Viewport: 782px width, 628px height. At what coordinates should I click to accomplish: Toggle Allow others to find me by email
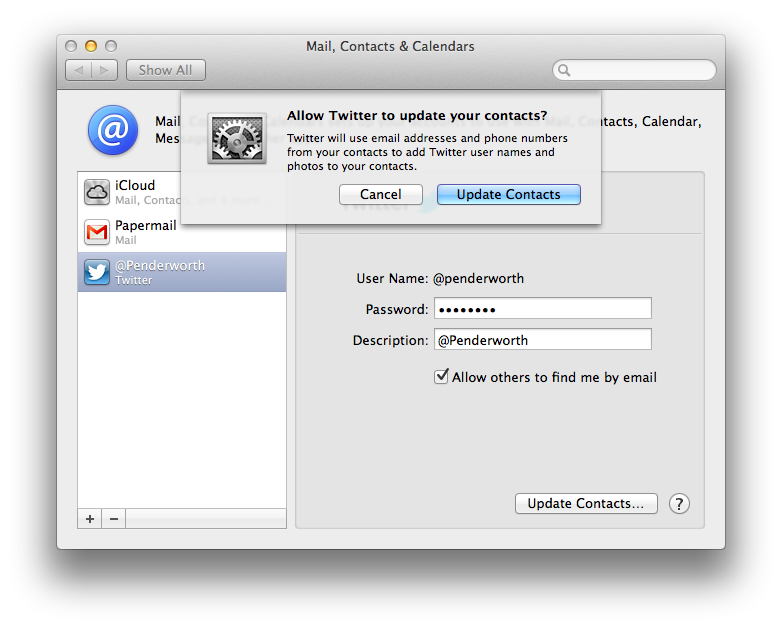click(x=441, y=376)
